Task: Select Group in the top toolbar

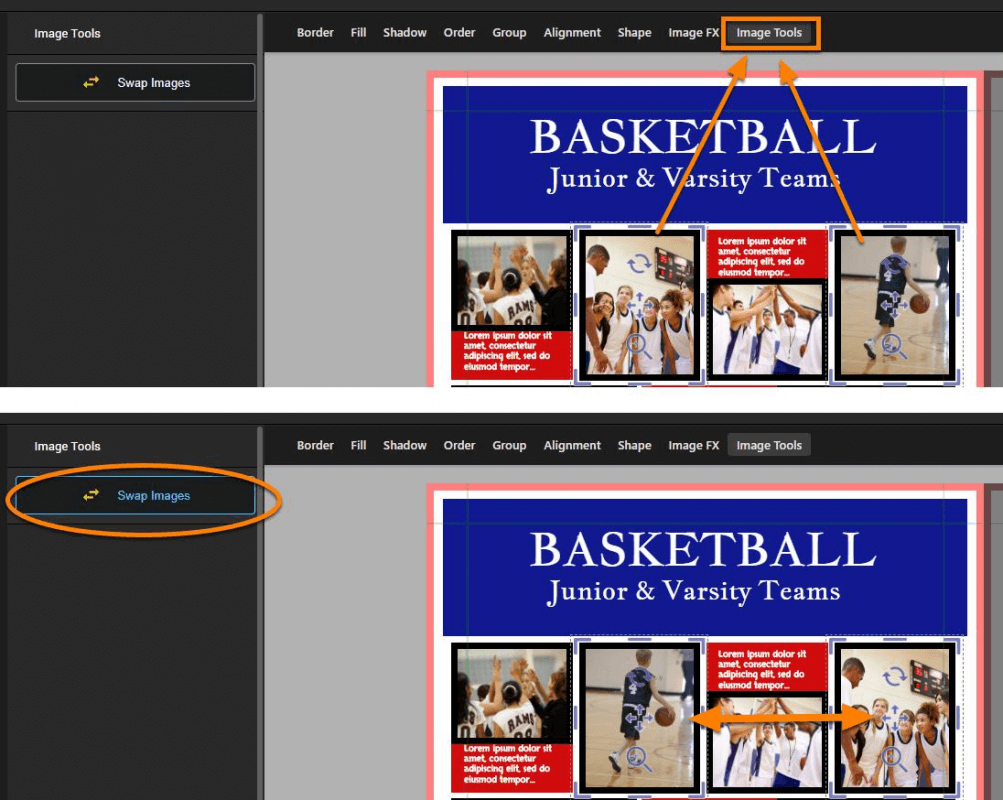Action: [509, 33]
